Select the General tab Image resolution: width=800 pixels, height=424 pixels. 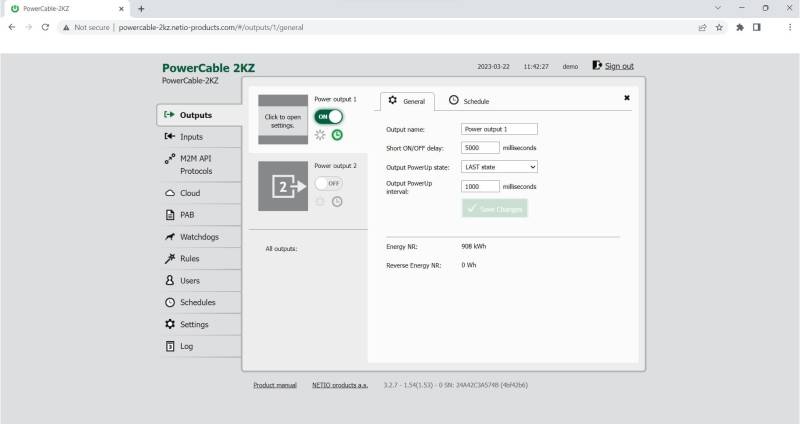point(407,101)
